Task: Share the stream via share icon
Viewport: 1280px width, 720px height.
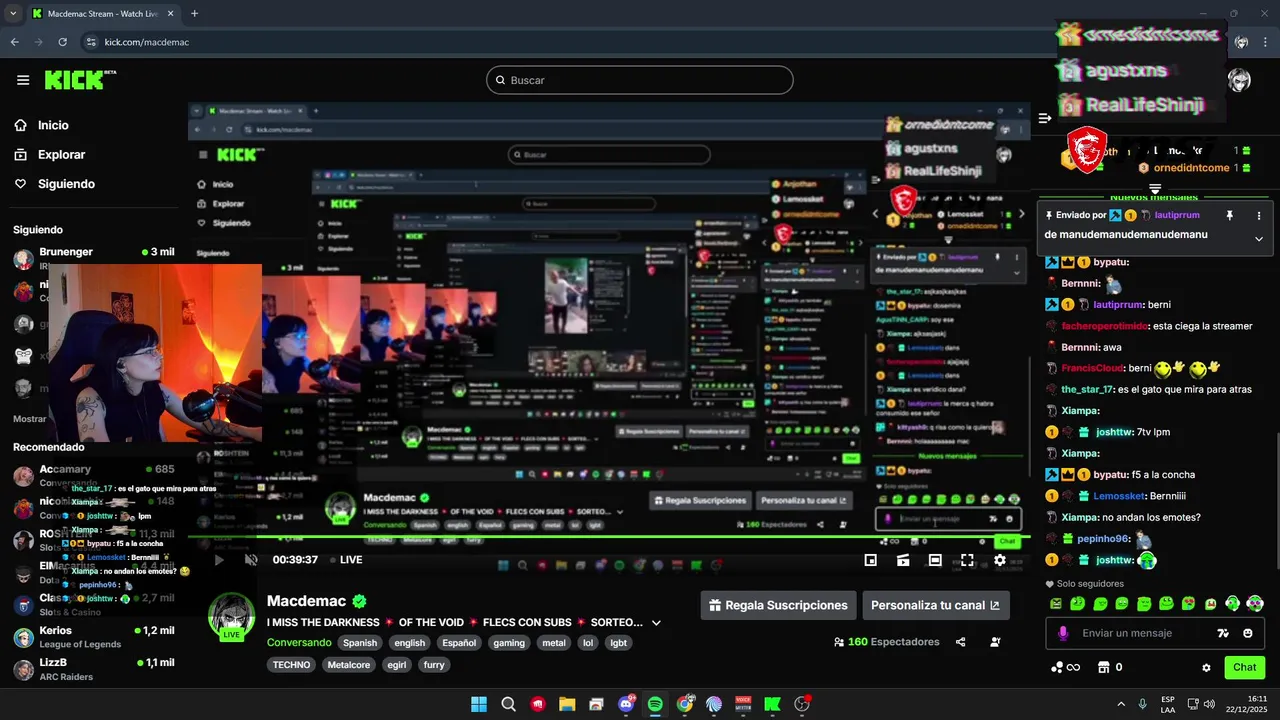Action: tap(961, 642)
